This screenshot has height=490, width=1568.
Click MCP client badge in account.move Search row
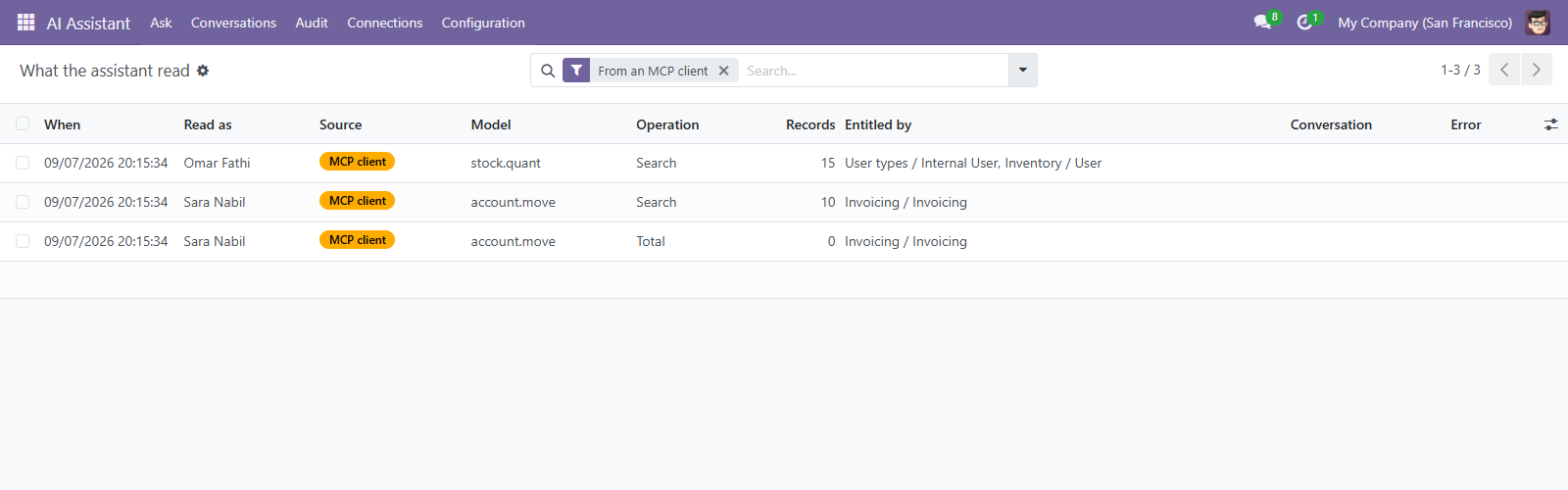pos(357,201)
